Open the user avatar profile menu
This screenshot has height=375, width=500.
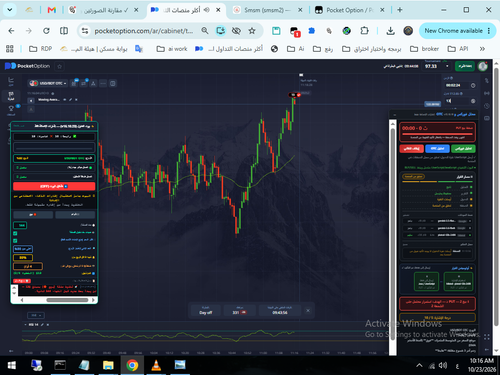point(482,66)
